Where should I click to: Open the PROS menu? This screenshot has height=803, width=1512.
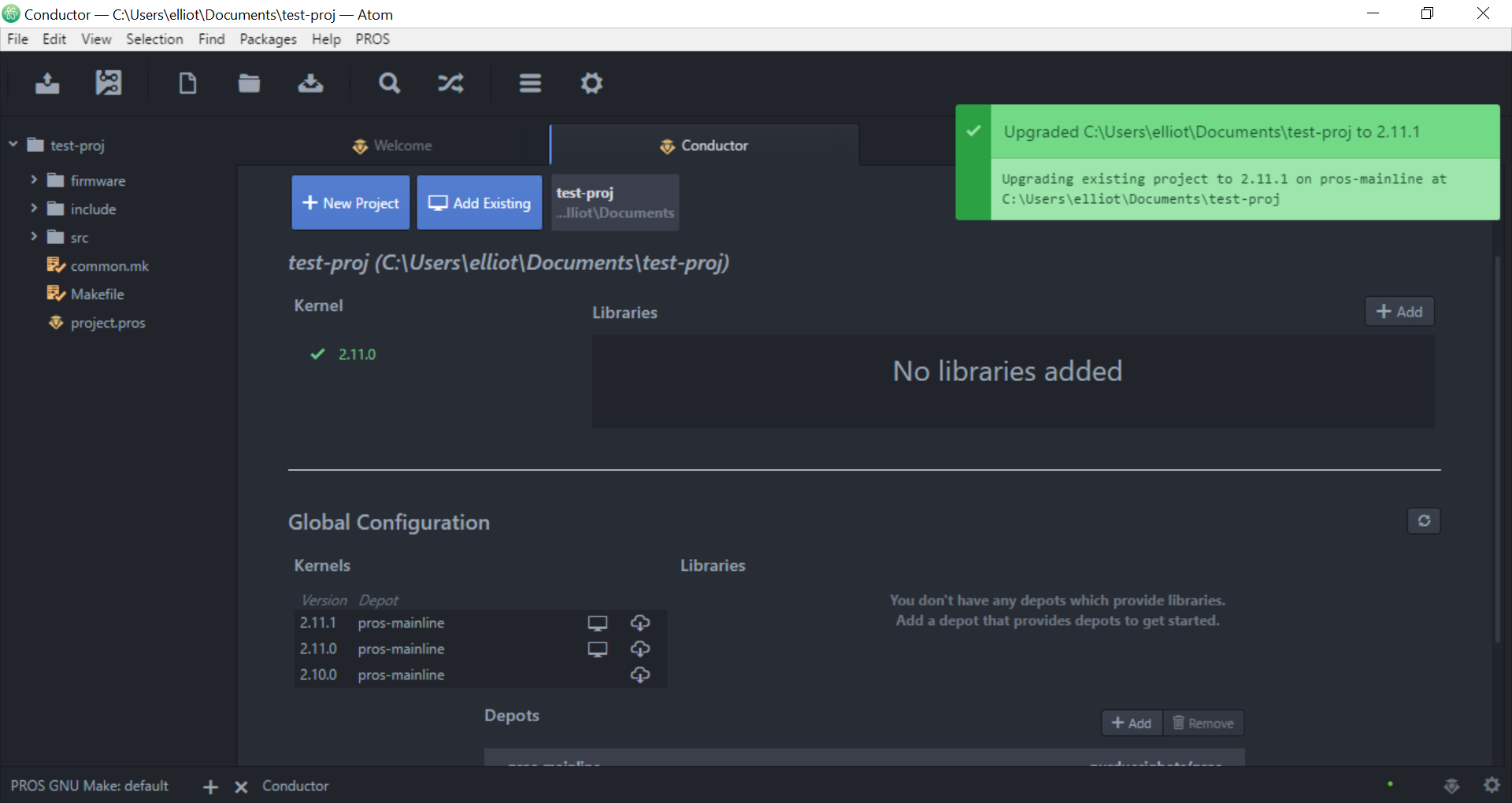(x=372, y=39)
